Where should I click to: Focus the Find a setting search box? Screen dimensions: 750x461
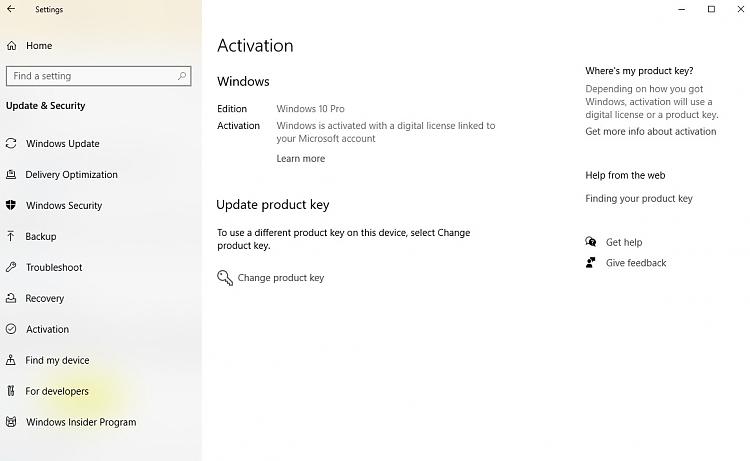(x=99, y=76)
